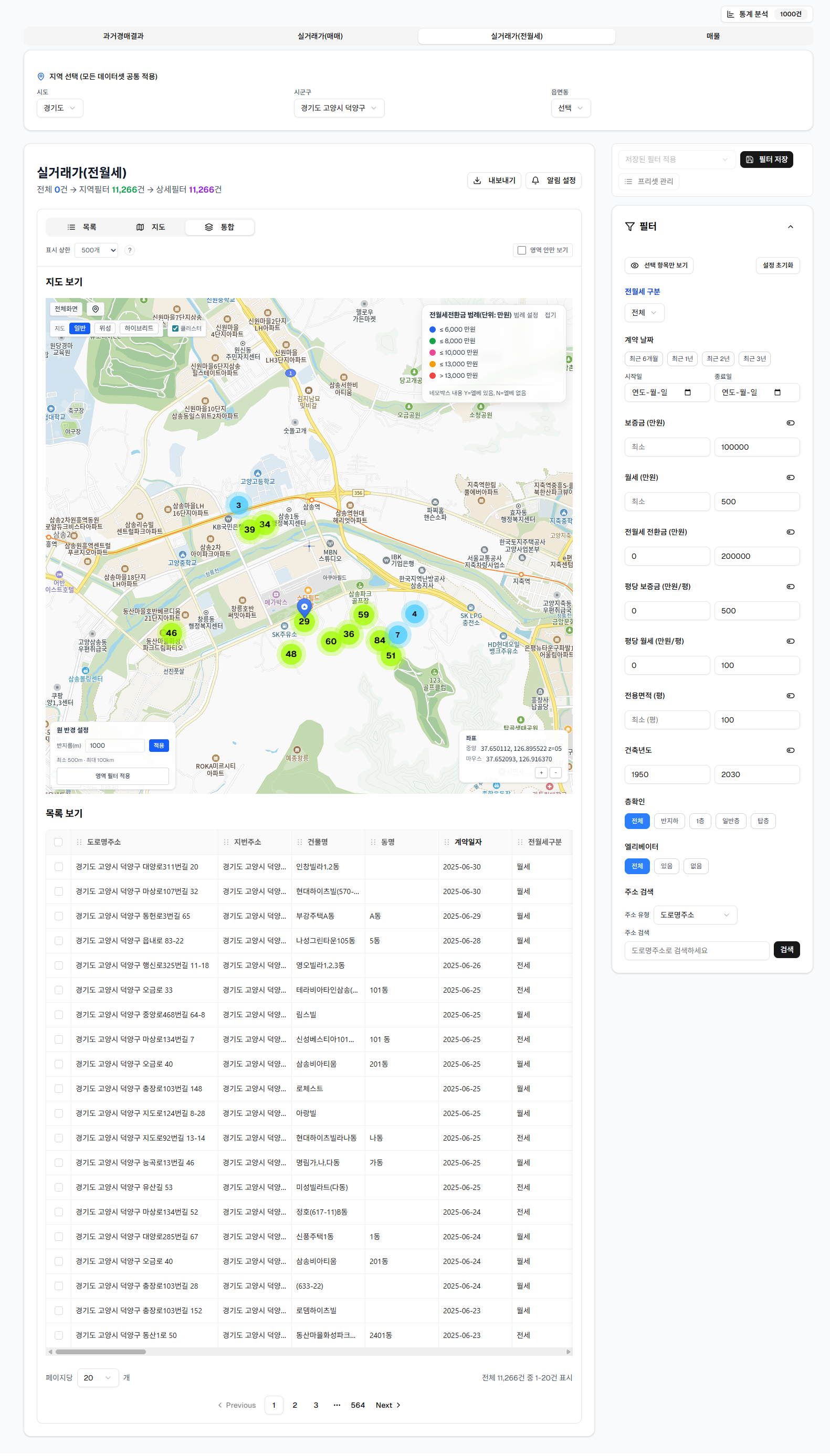Switch to the 목록 view tab
The width and height of the screenshot is (830, 1456).
point(82,227)
